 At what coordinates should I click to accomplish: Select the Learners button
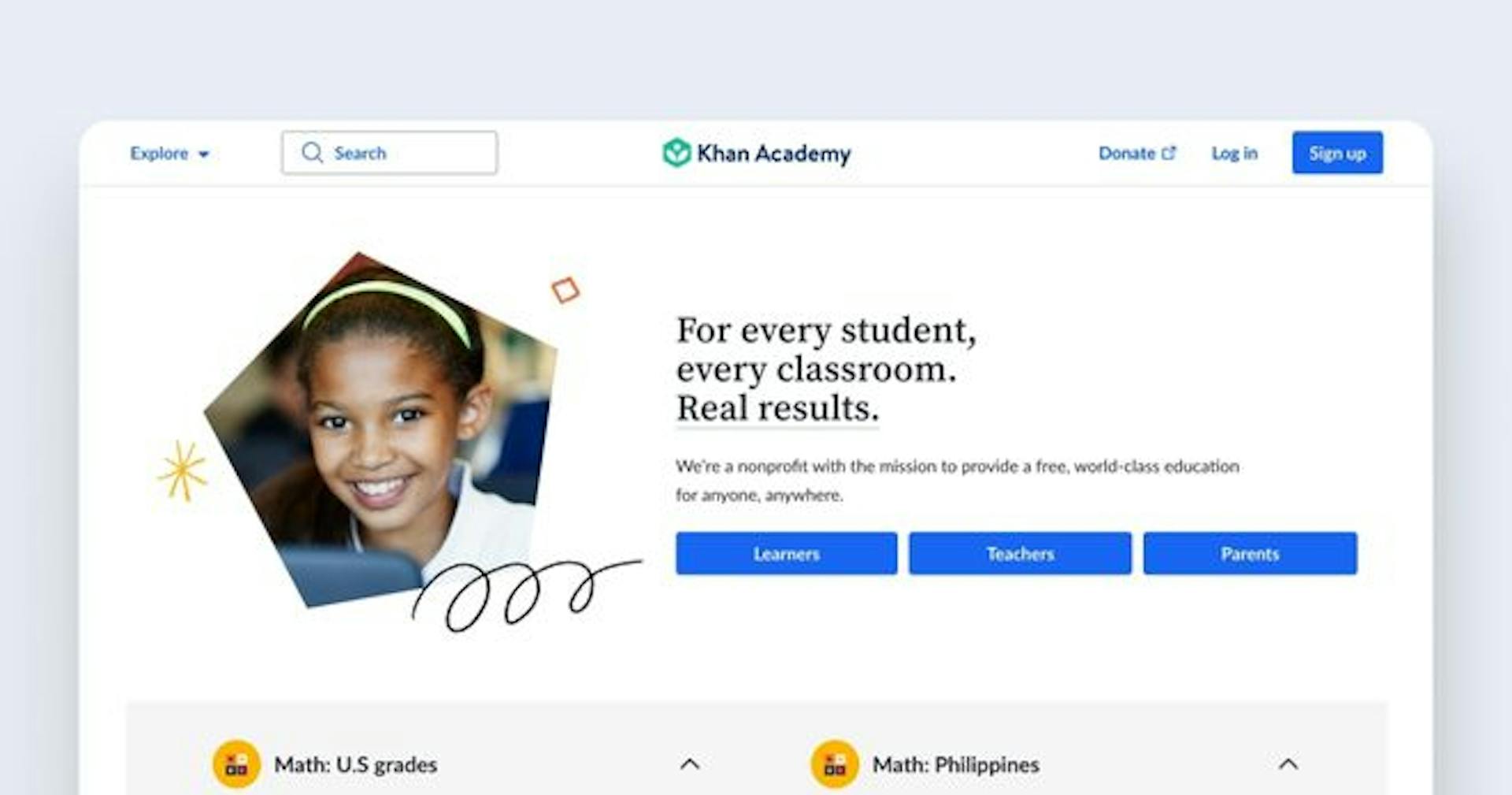(786, 553)
